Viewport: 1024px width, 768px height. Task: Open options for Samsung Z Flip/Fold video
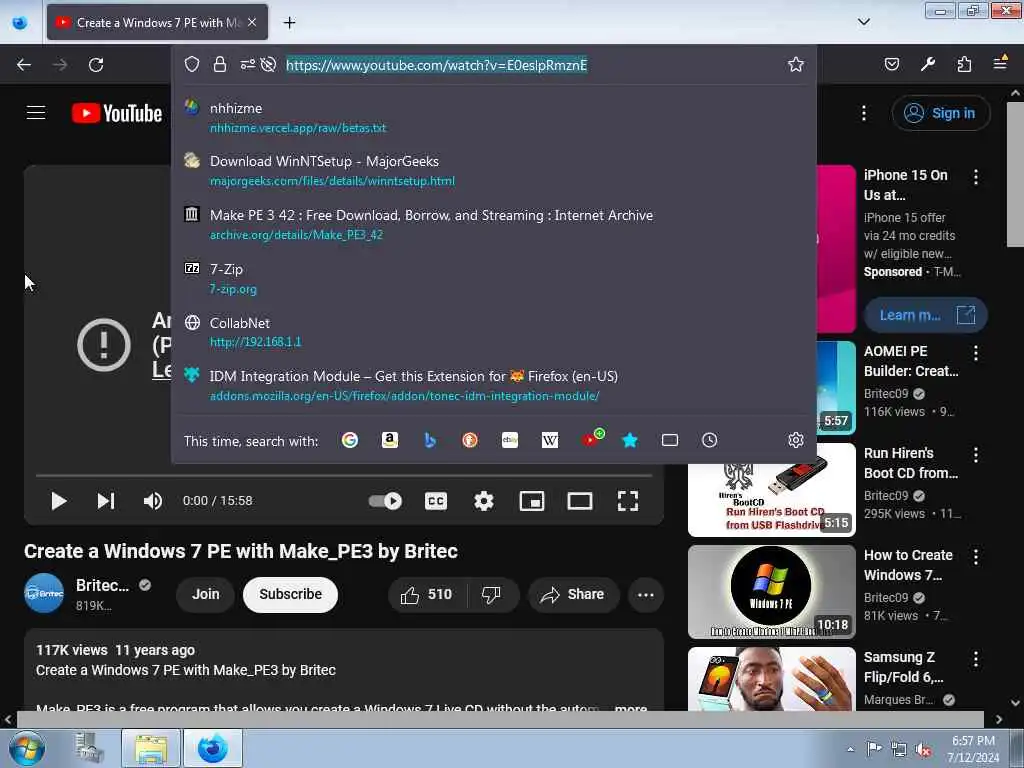(x=976, y=659)
